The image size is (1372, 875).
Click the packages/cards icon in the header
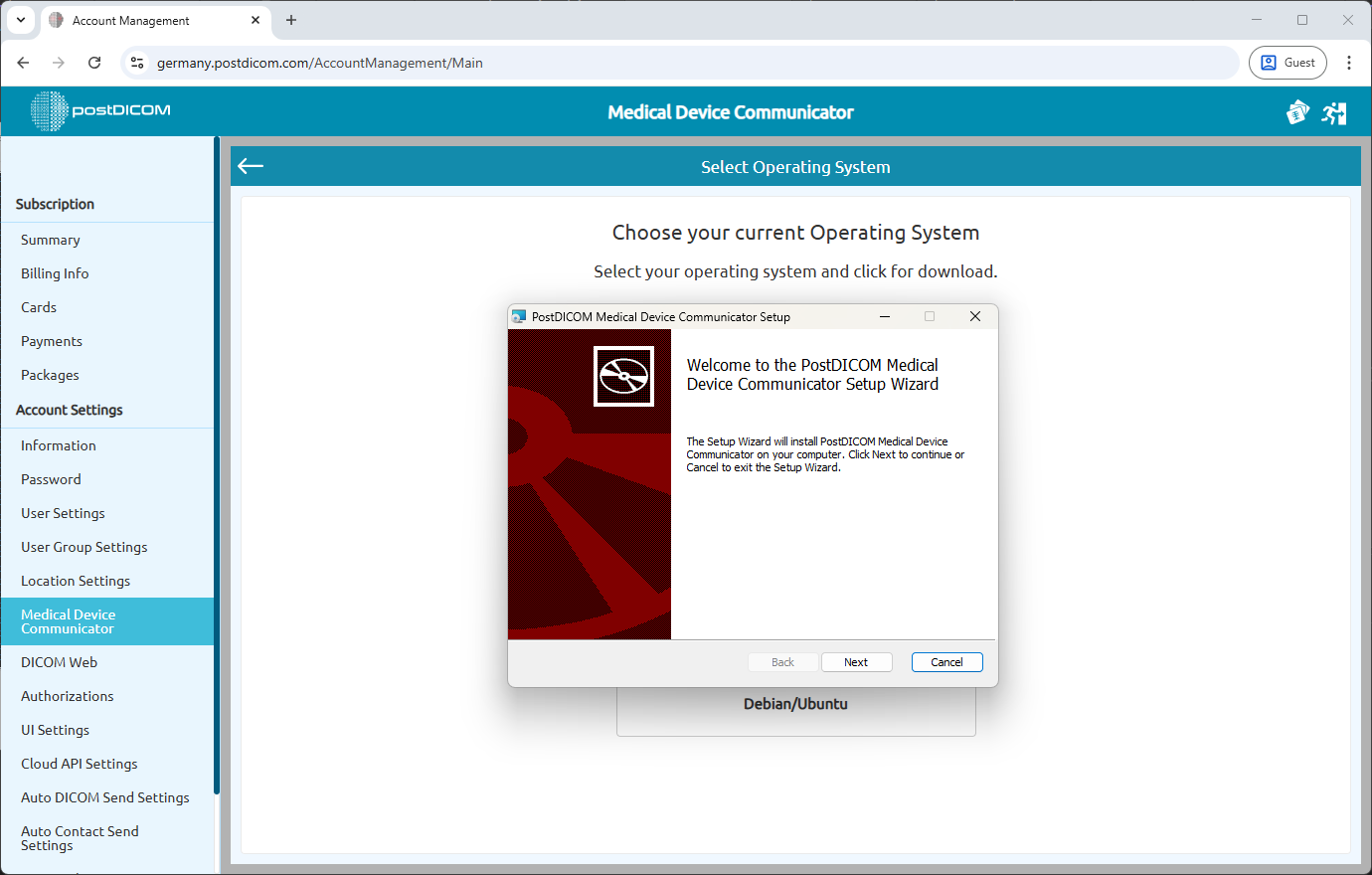pos(1297,112)
